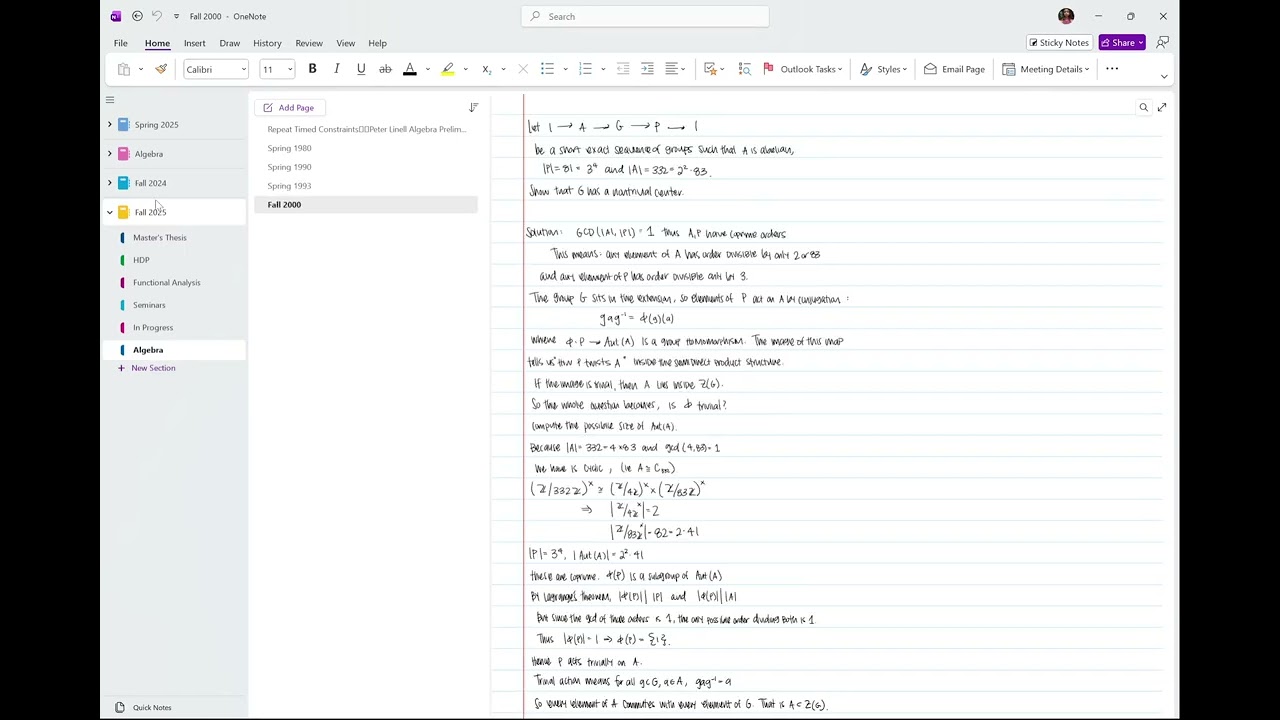This screenshot has width=1280, height=720.
Task: Apply the red font color
Action: 410,69
